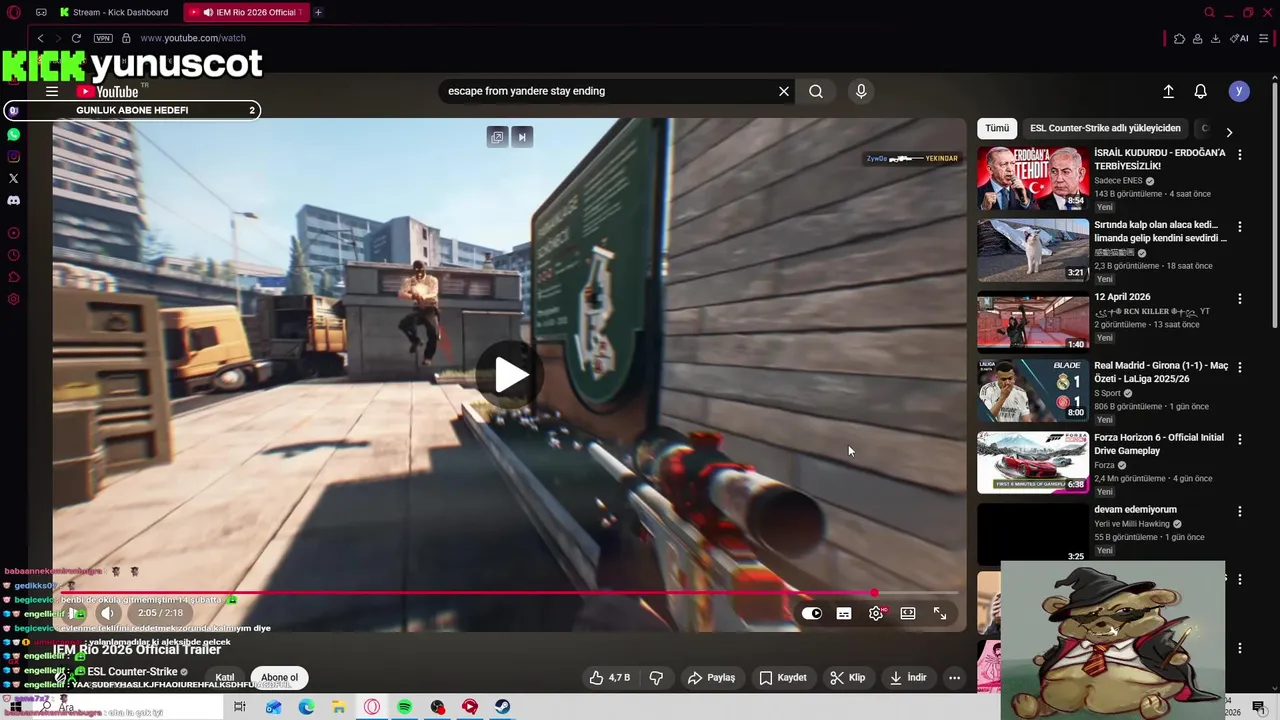The image size is (1280, 720).
Task: Open the Sırtında kalp olan alaca kedi title
Action: pyautogui.click(x=1160, y=231)
